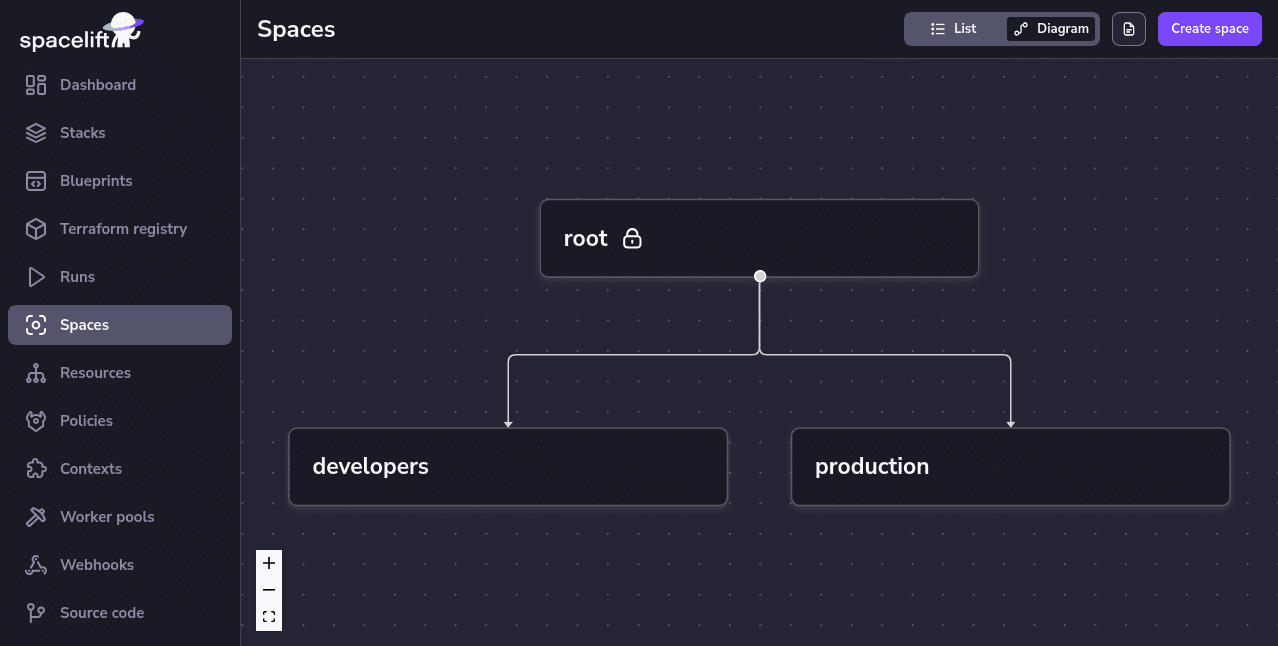Viewport: 1278px width, 646px height.
Task: Open the Webhooks page
Action: pyautogui.click(x=97, y=564)
